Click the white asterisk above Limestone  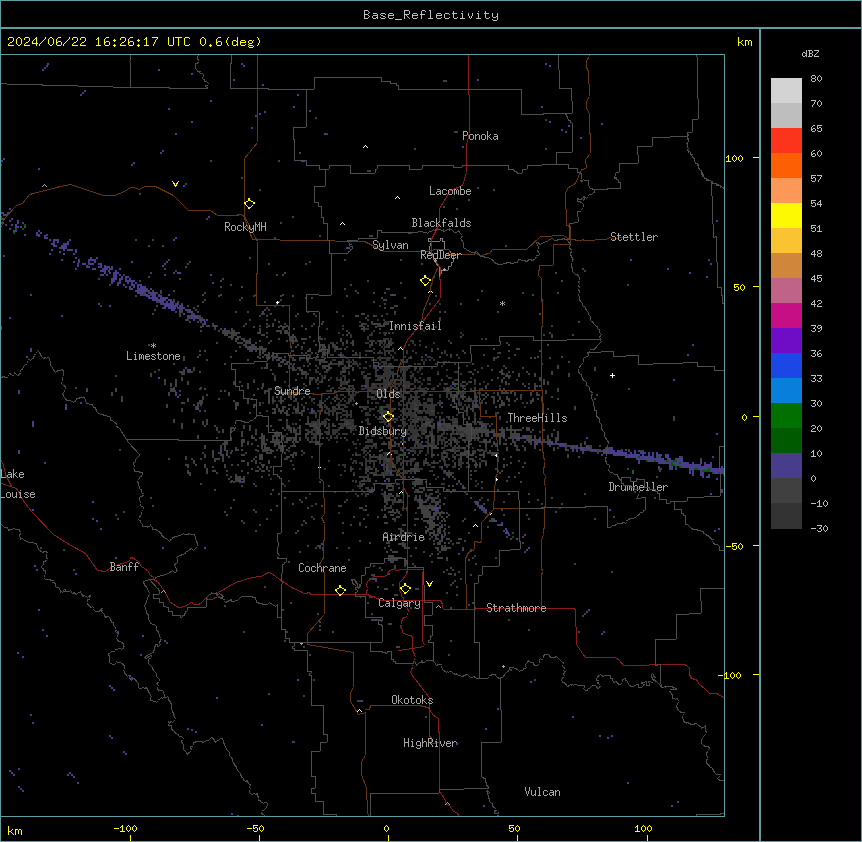(153, 346)
